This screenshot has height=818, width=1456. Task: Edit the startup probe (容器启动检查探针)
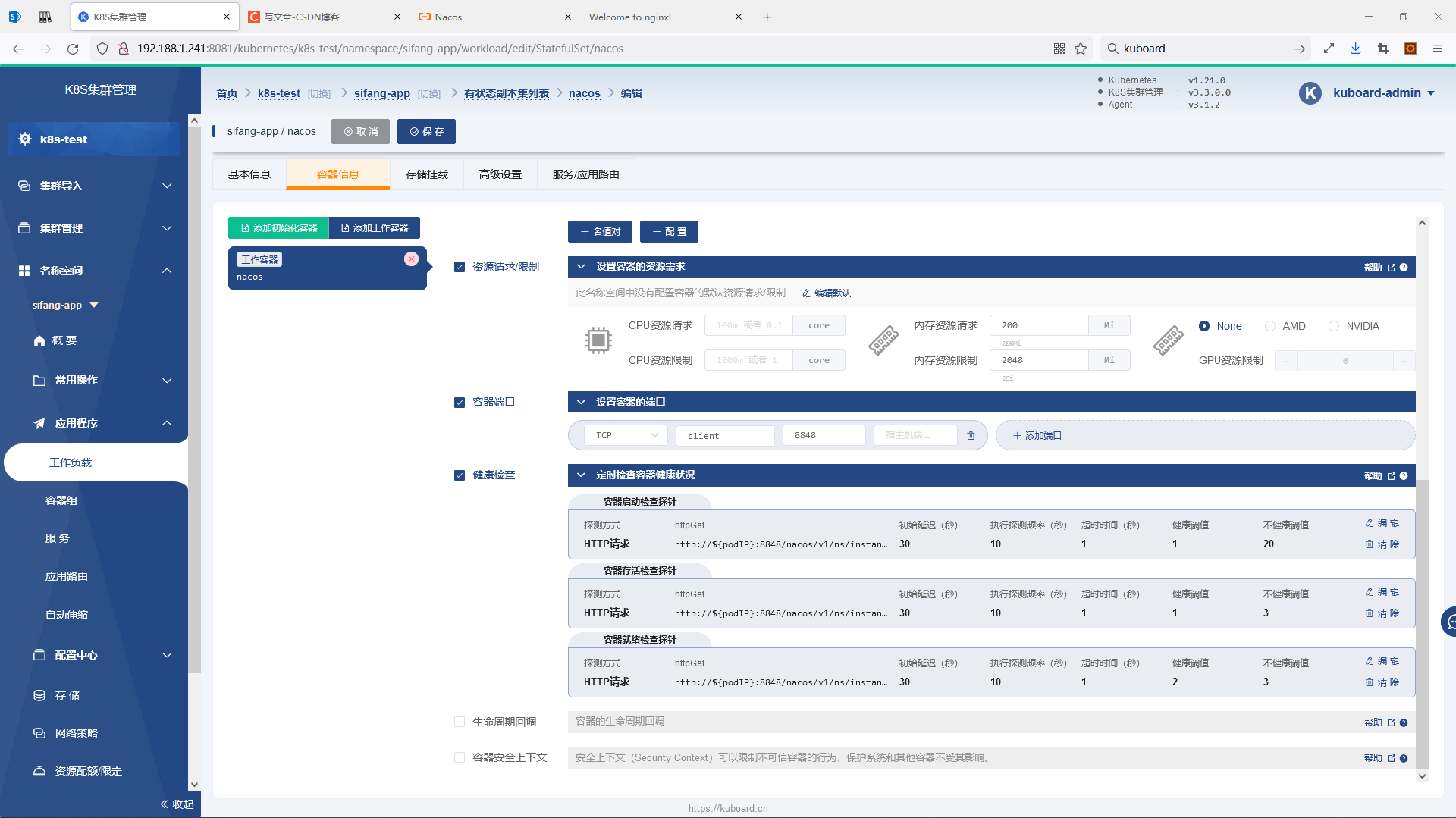[x=1382, y=523]
